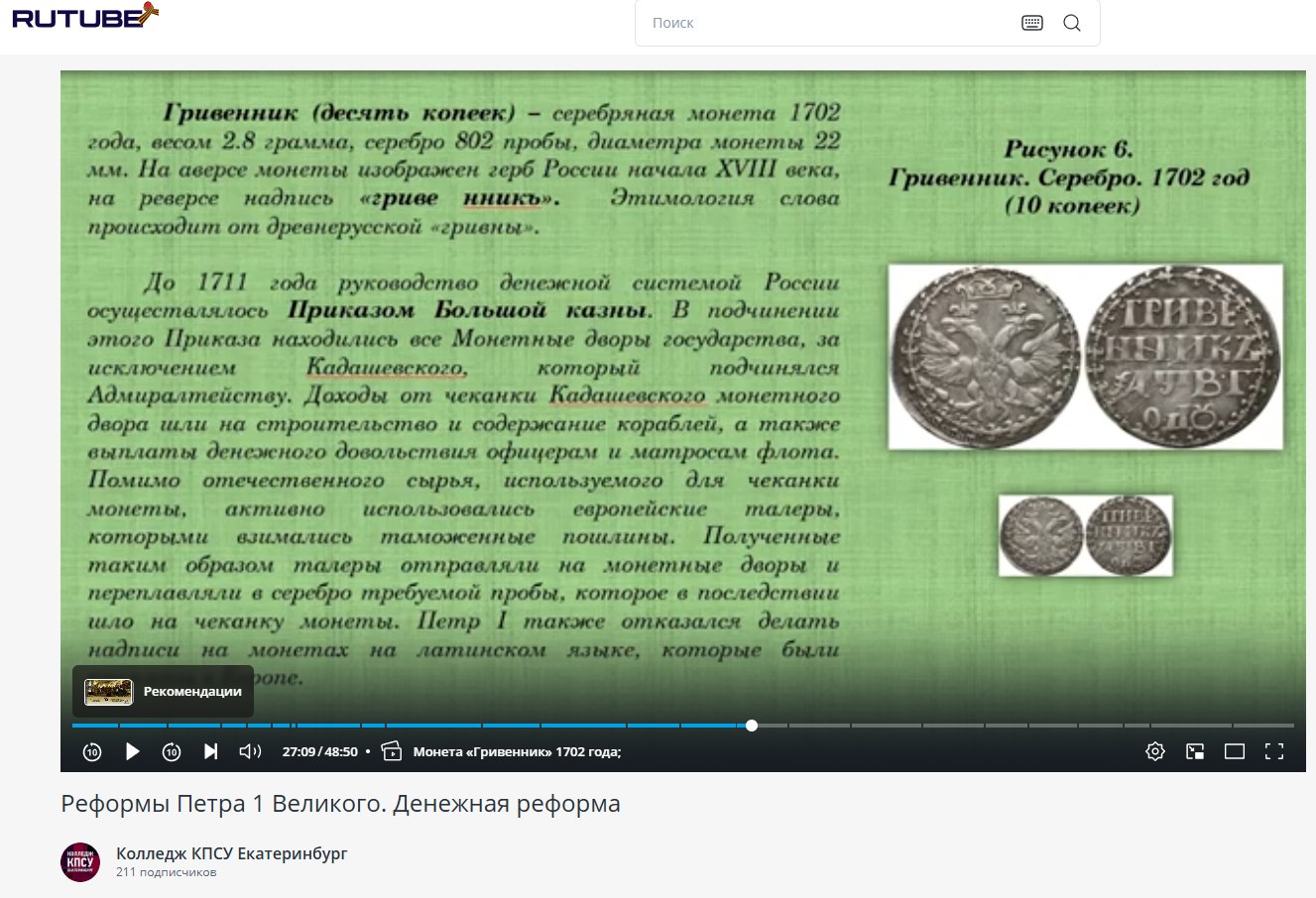Screen dimensions: 1316x898
Task: Click the КПСУ channel avatar
Action: click(x=80, y=862)
